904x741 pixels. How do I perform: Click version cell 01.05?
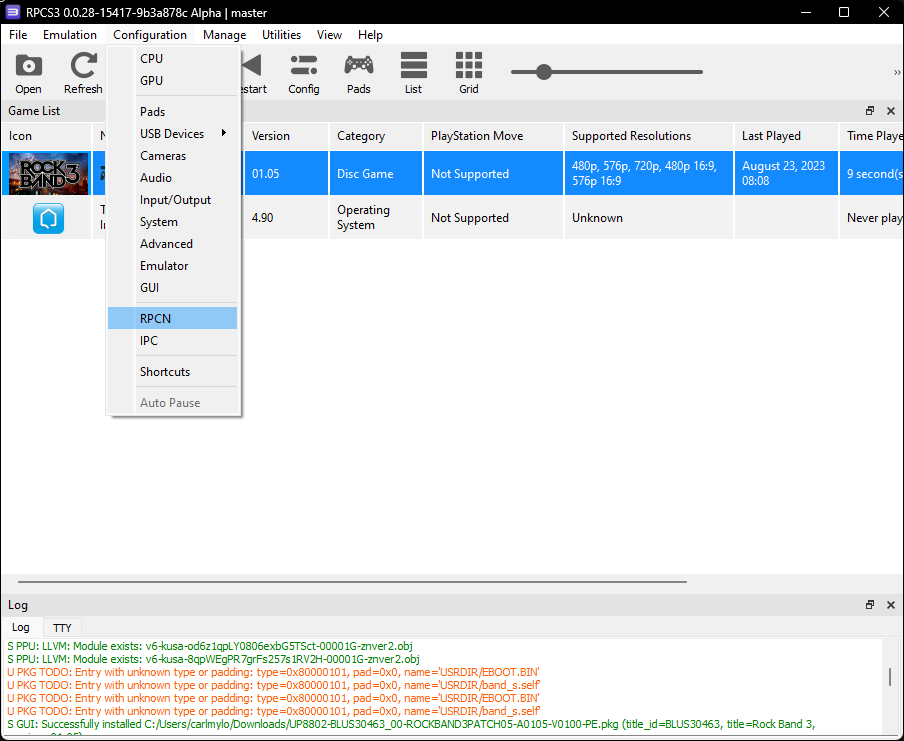[x=286, y=174]
